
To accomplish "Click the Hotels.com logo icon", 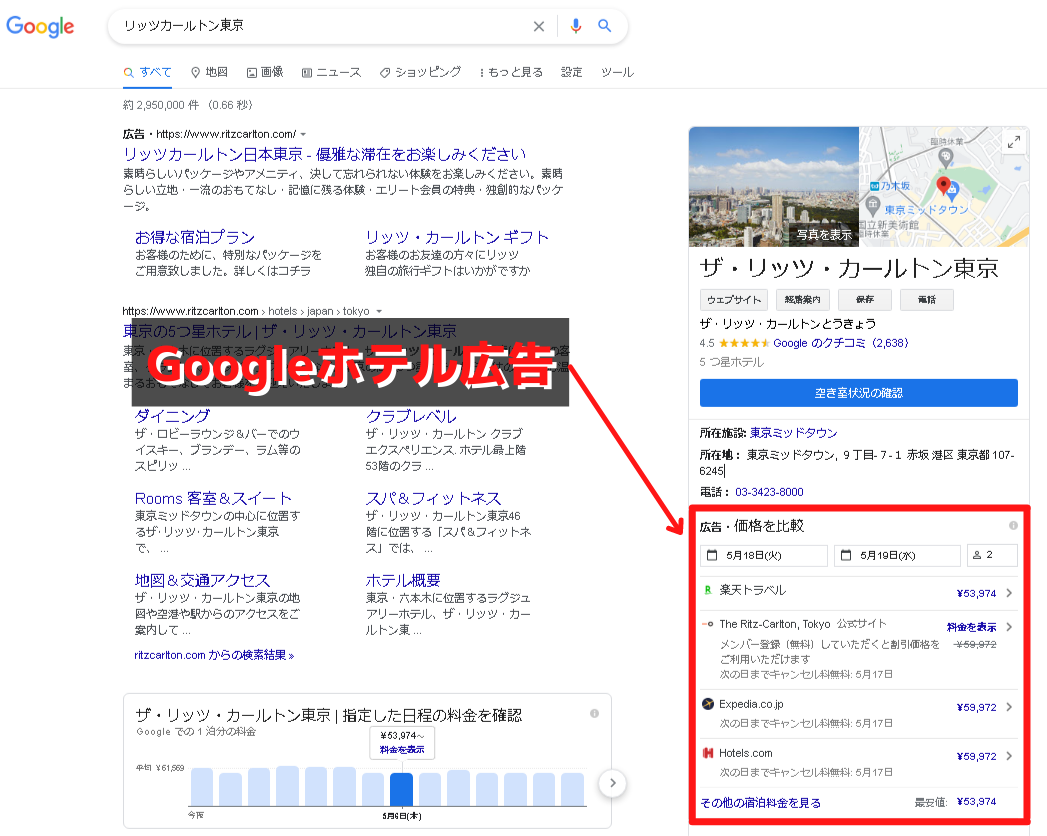I will click(x=708, y=753).
